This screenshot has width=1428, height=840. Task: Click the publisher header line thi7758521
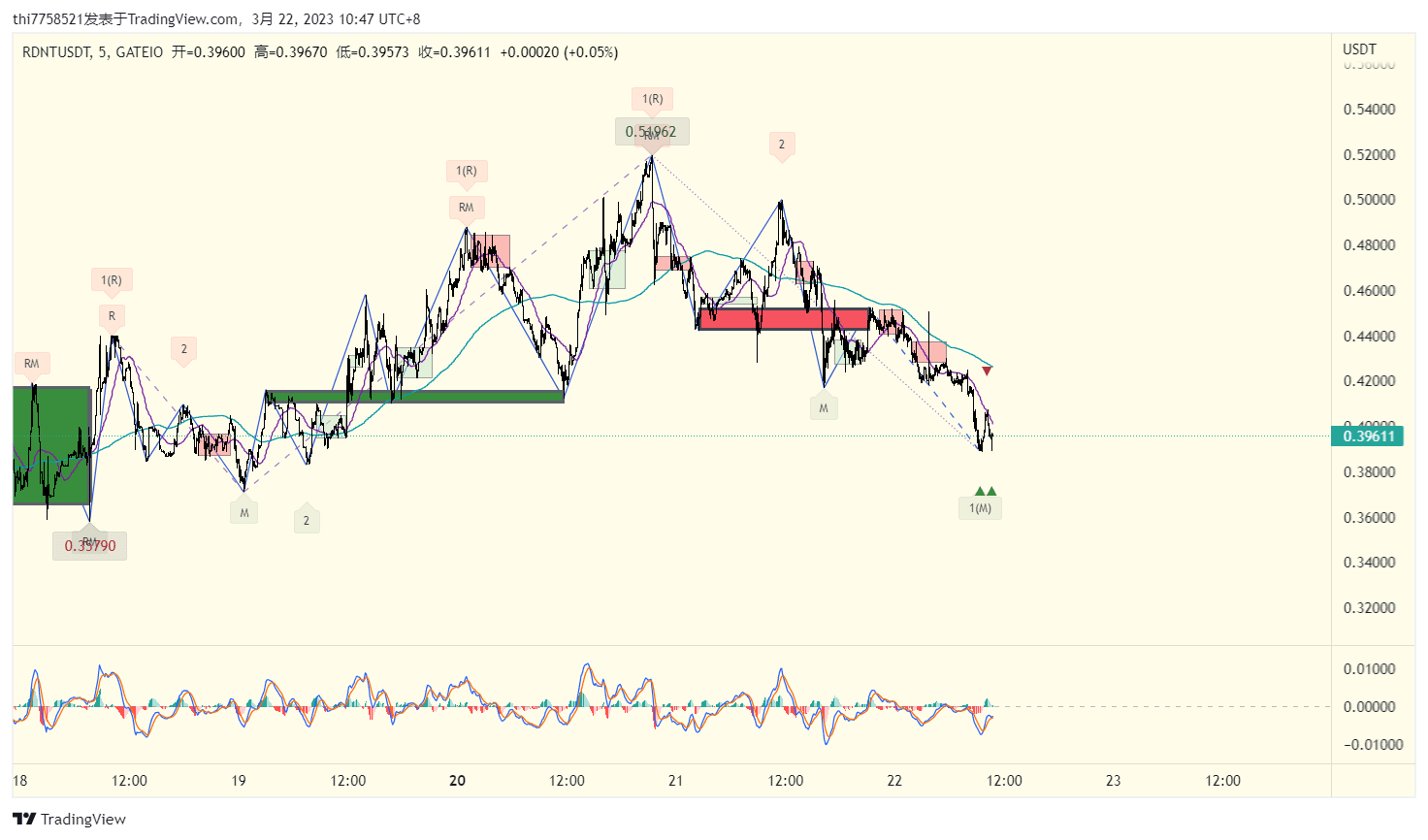(x=216, y=19)
